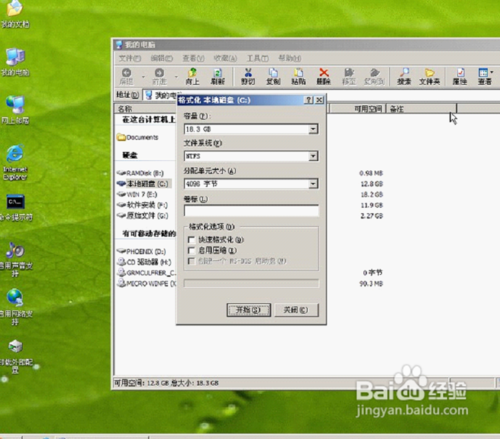Click the Volume label input field
The width and height of the screenshot is (500, 439).
(251, 211)
